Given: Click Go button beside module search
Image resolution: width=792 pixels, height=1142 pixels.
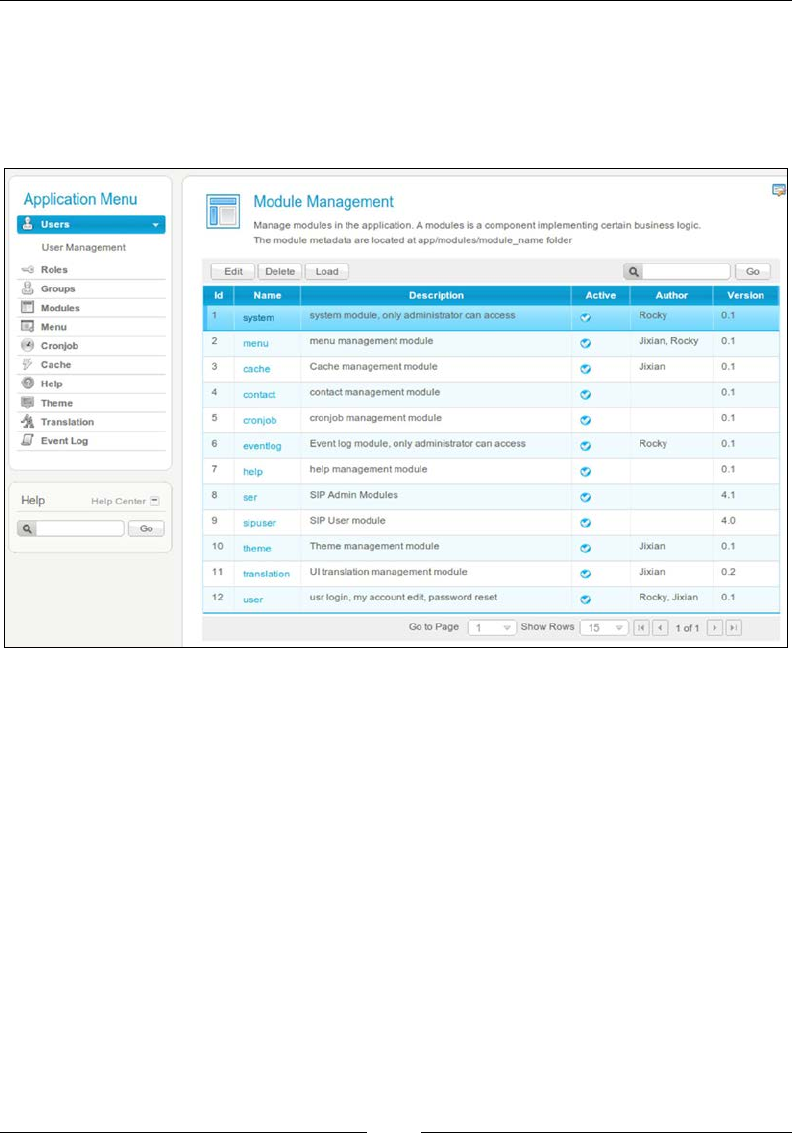Looking at the screenshot, I should coord(753,272).
